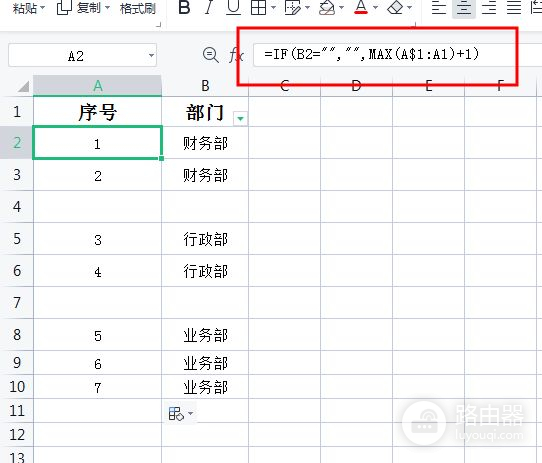This screenshot has height=463, width=542.
Task: Click cell B9 业务部
Action: click(x=205, y=363)
